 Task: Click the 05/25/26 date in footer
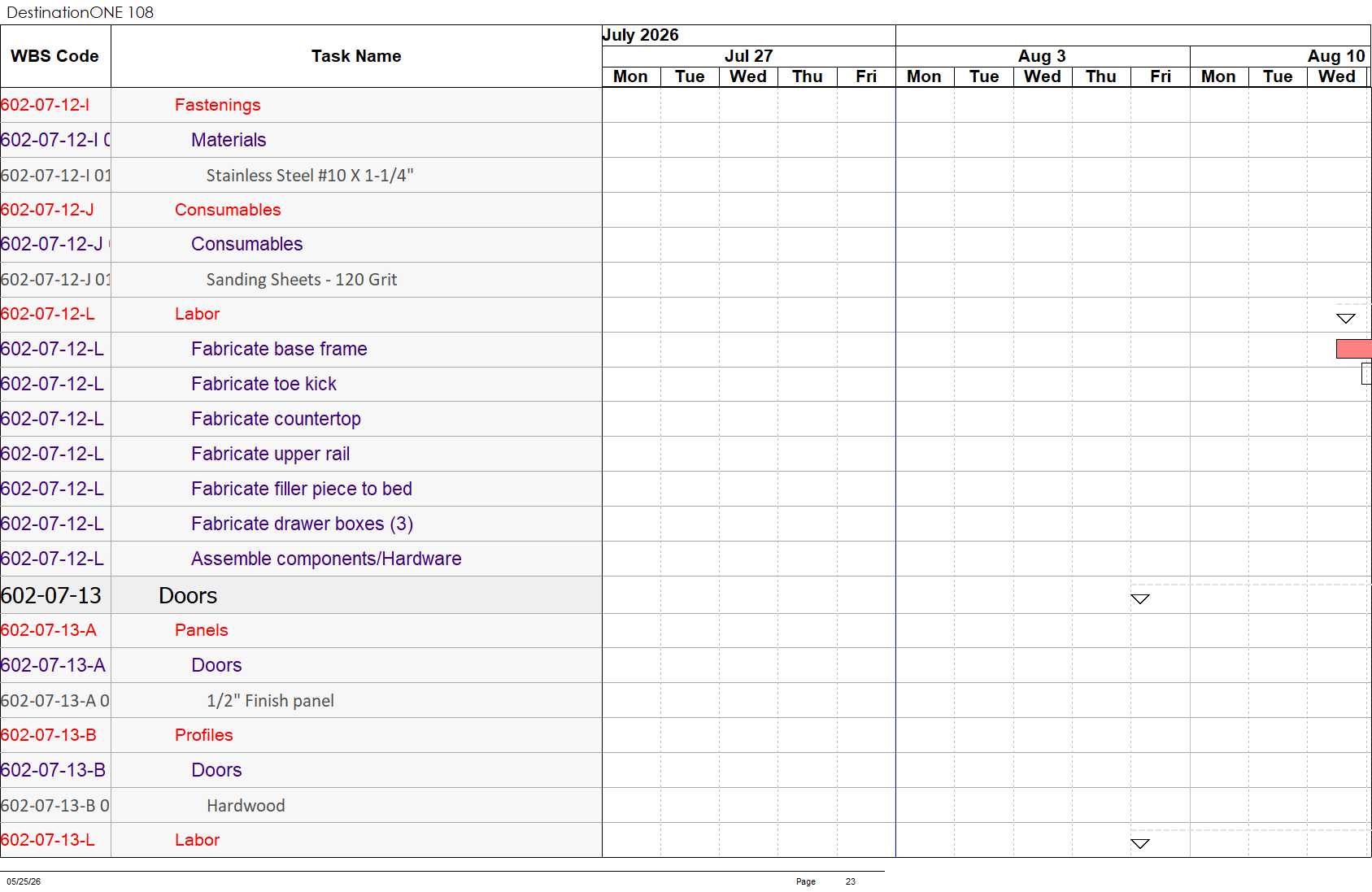coord(24,881)
